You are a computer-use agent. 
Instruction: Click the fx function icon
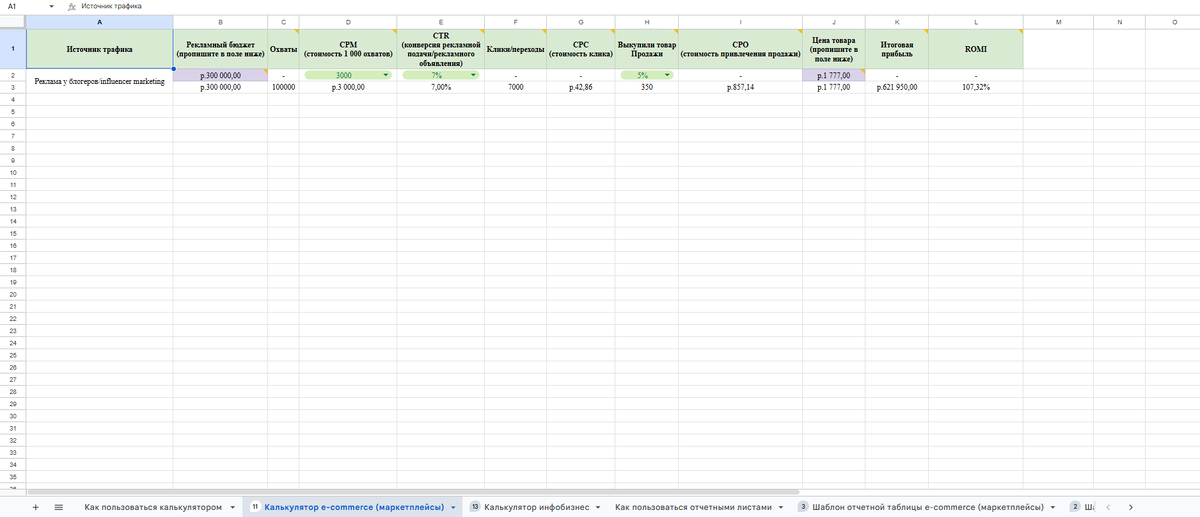tap(71, 6)
